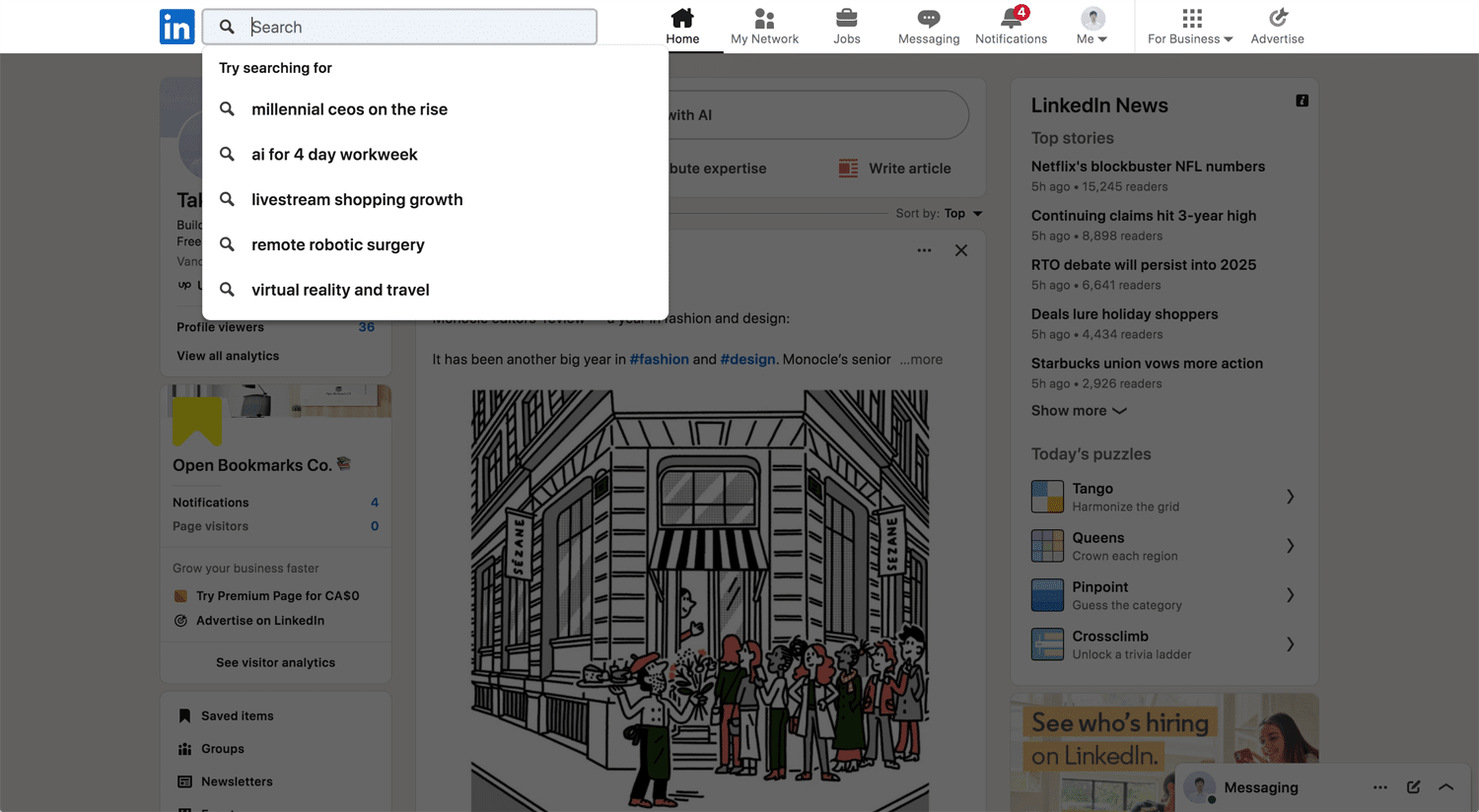Read 'Deals lure holiday shoppers' story
The width and height of the screenshot is (1479, 812).
click(x=1124, y=314)
